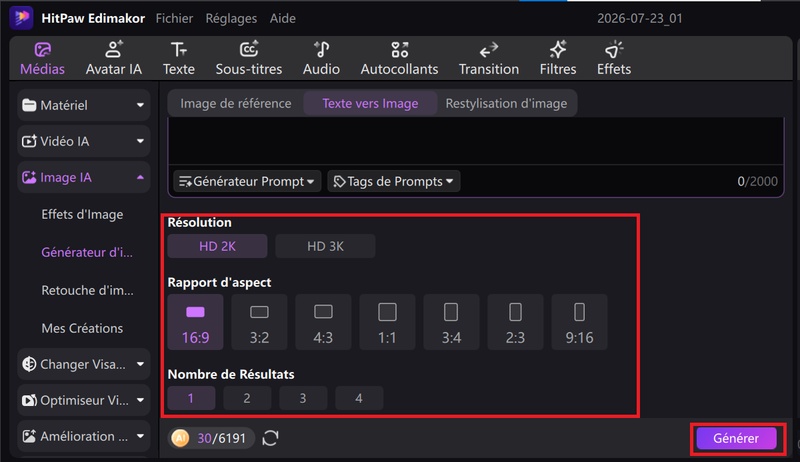Set number of results to 4

359,398
